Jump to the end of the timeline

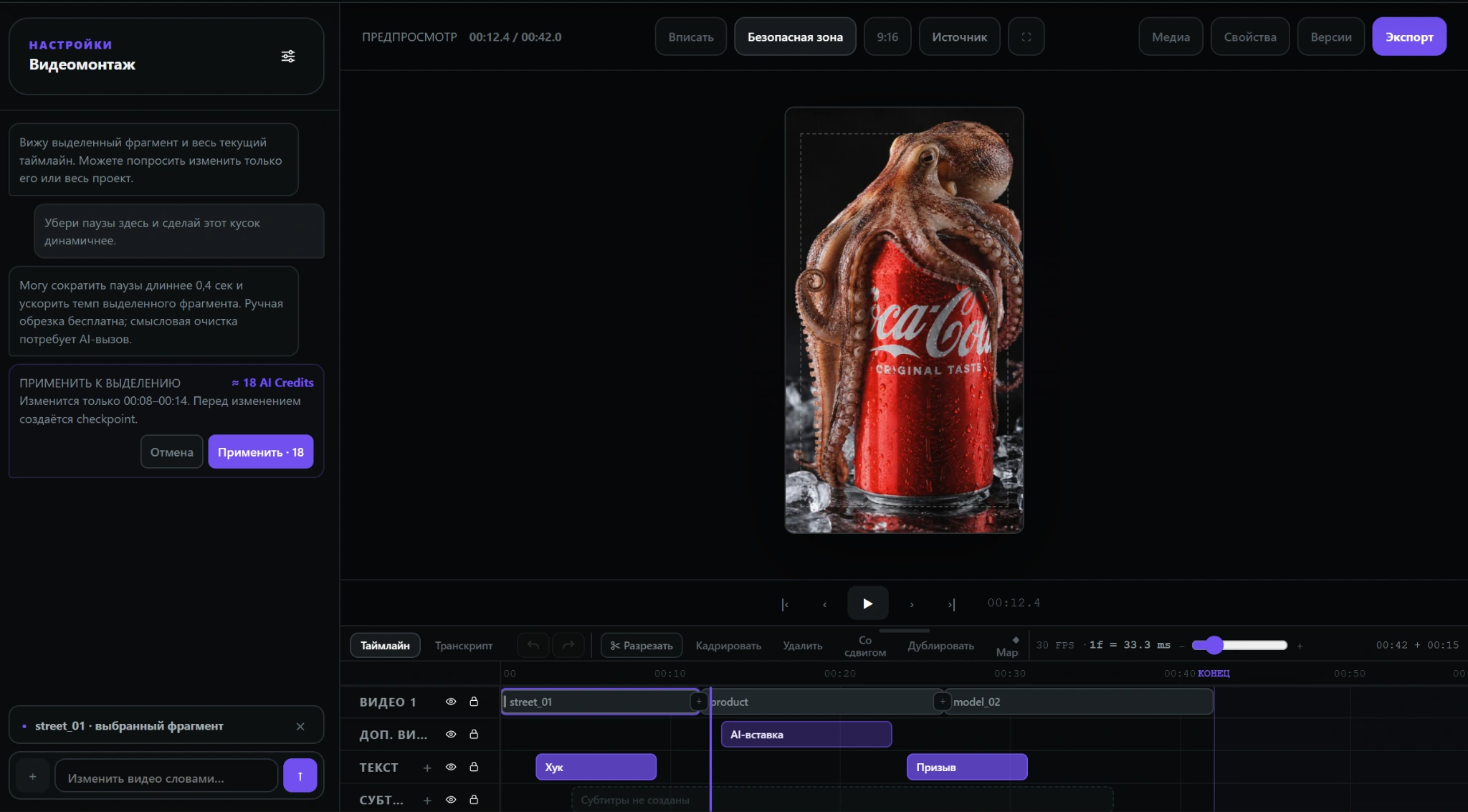(952, 604)
